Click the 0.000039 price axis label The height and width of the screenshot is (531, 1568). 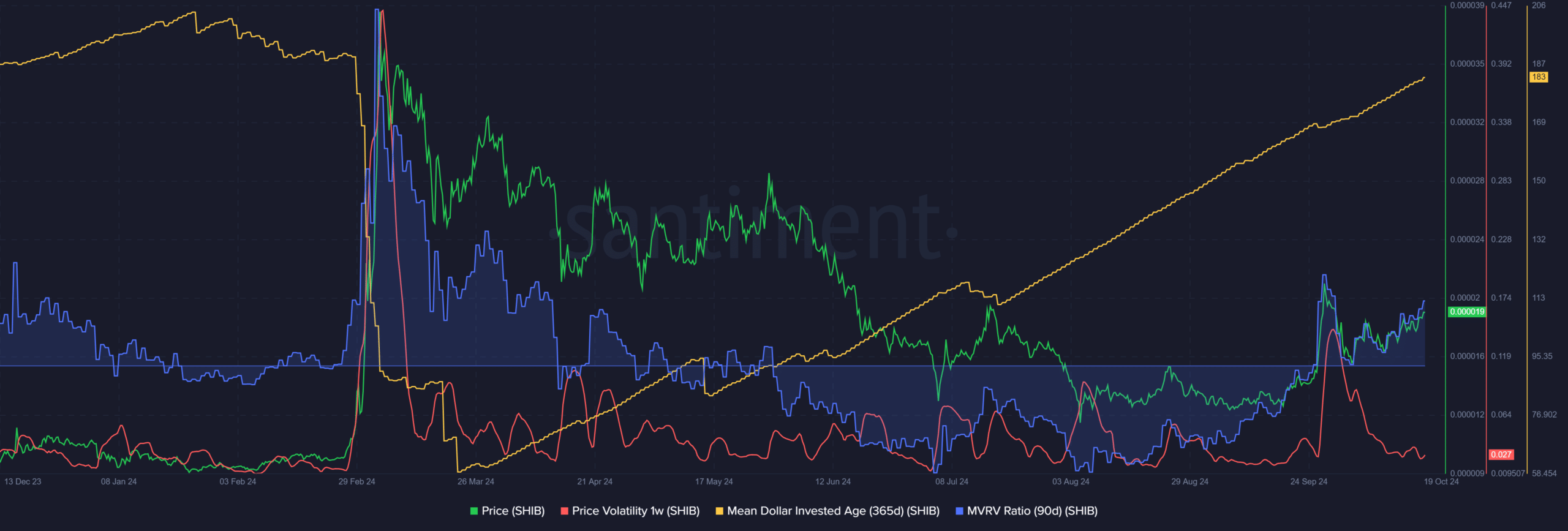coord(1467,6)
